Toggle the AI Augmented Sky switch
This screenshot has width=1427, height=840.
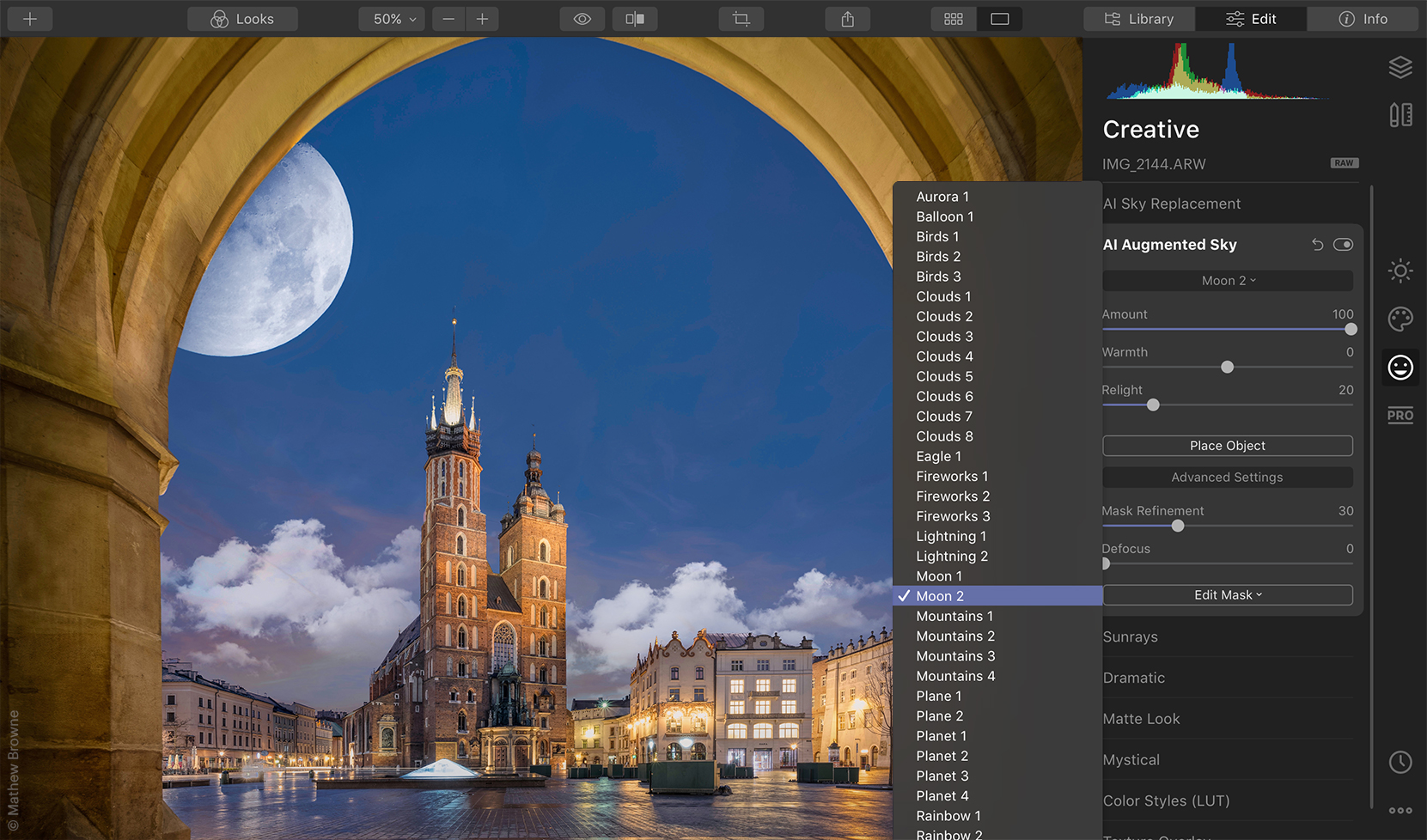click(x=1343, y=244)
